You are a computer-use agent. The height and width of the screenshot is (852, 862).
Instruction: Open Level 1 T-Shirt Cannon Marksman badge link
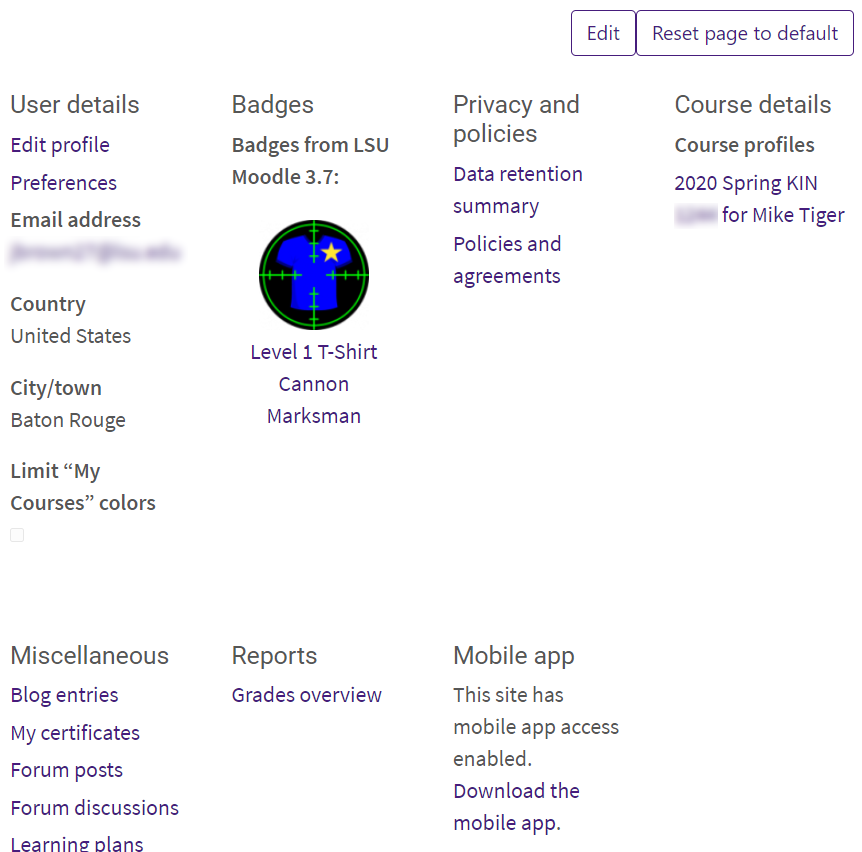coord(314,383)
